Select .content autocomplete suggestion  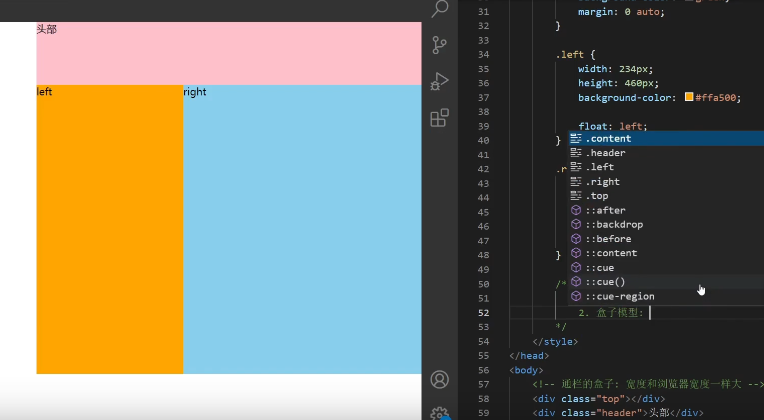click(667, 138)
